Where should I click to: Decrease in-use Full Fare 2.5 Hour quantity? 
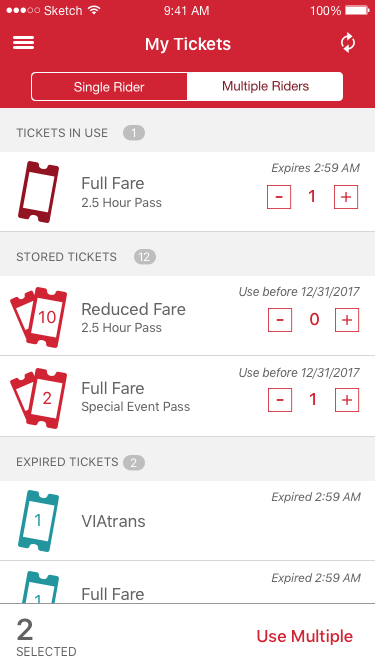pyautogui.click(x=279, y=197)
